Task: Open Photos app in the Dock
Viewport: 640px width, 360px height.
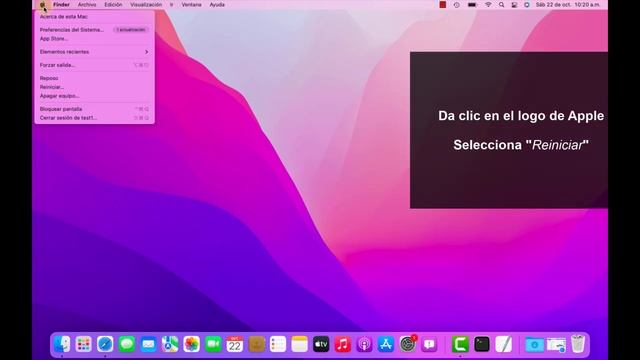Action: coord(191,344)
